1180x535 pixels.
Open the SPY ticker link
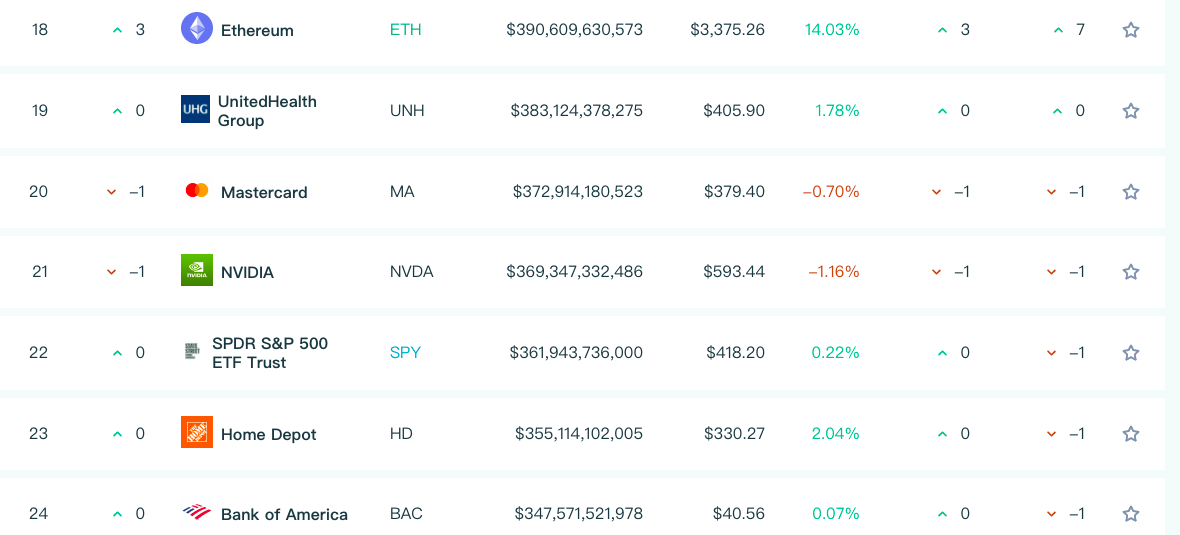[405, 352]
